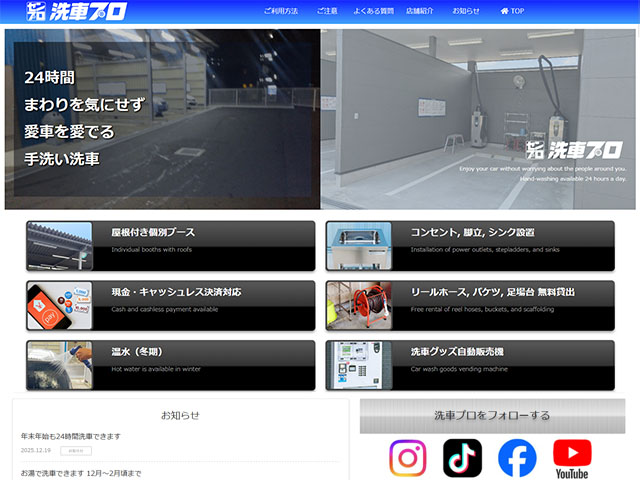Click the リールホース, バケツ free rental card
The image size is (640, 480).
point(470,305)
